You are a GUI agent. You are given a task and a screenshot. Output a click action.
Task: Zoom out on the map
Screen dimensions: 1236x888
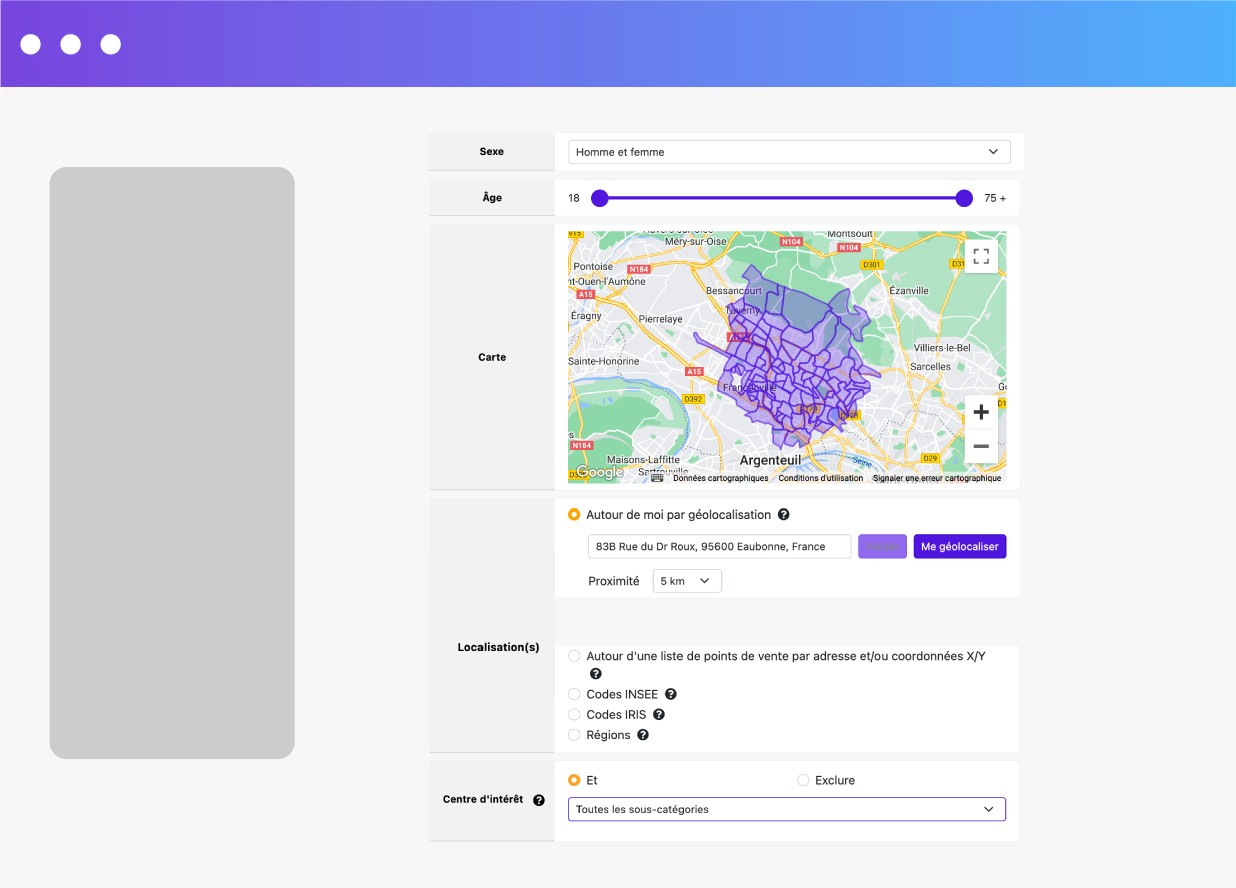tap(981, 446)
